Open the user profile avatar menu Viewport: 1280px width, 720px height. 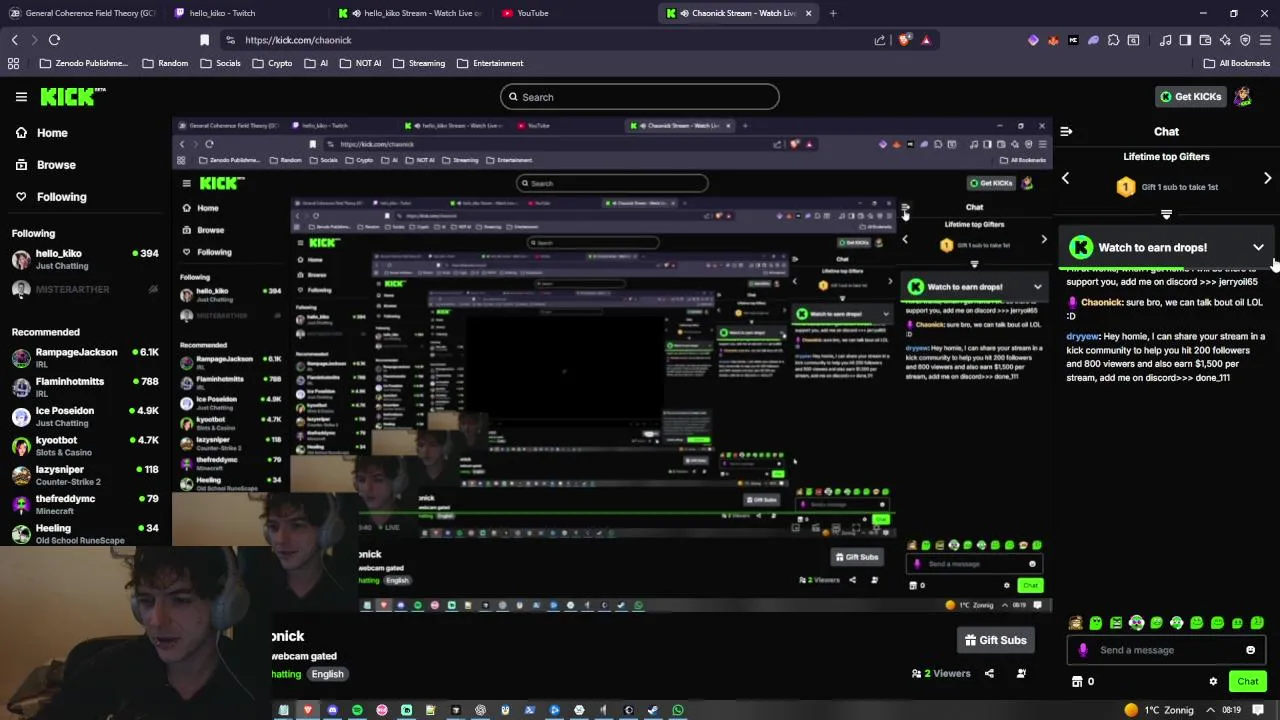click(1243, 97)
